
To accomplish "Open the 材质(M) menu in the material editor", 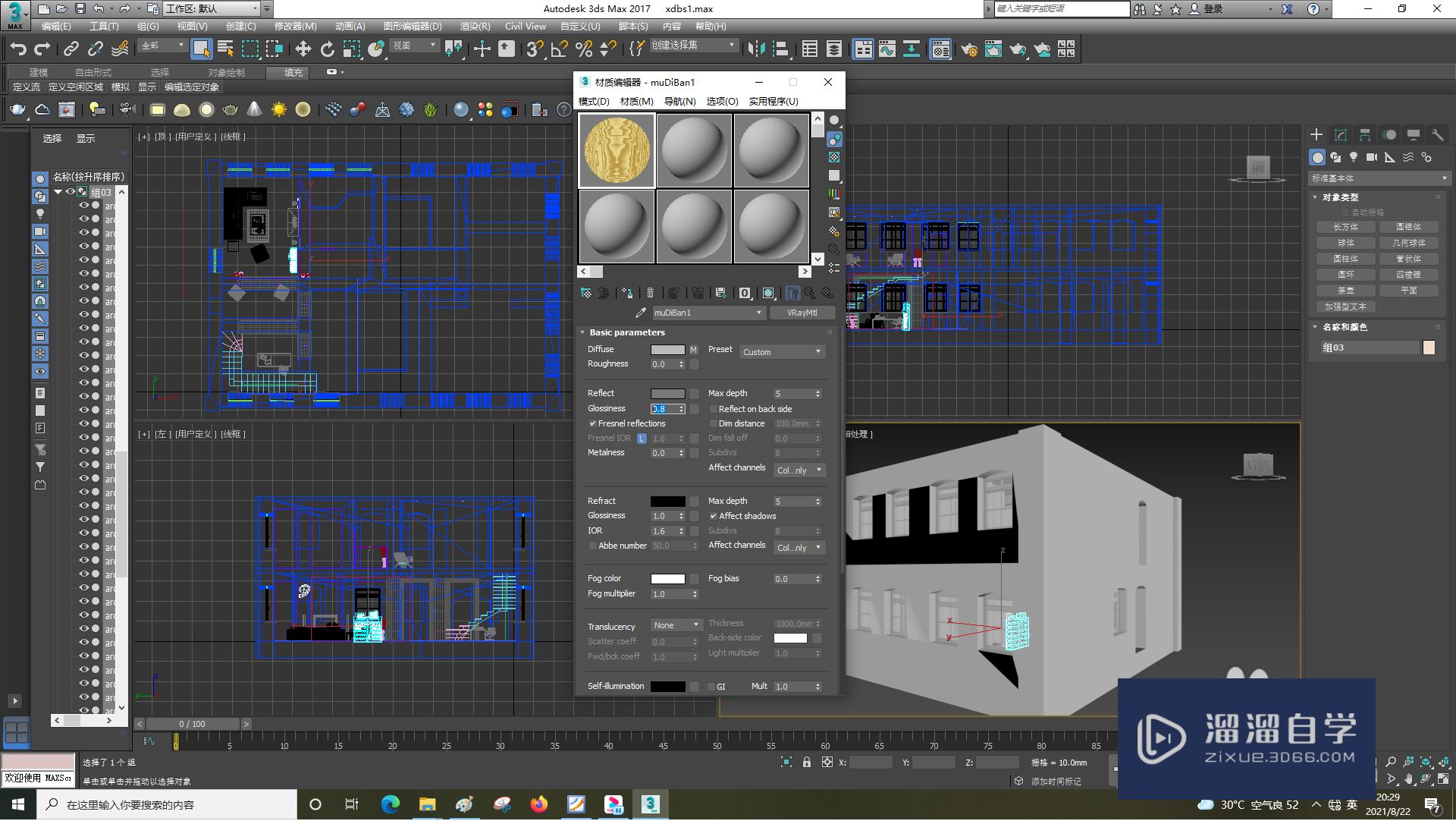I will click(636, 101).
